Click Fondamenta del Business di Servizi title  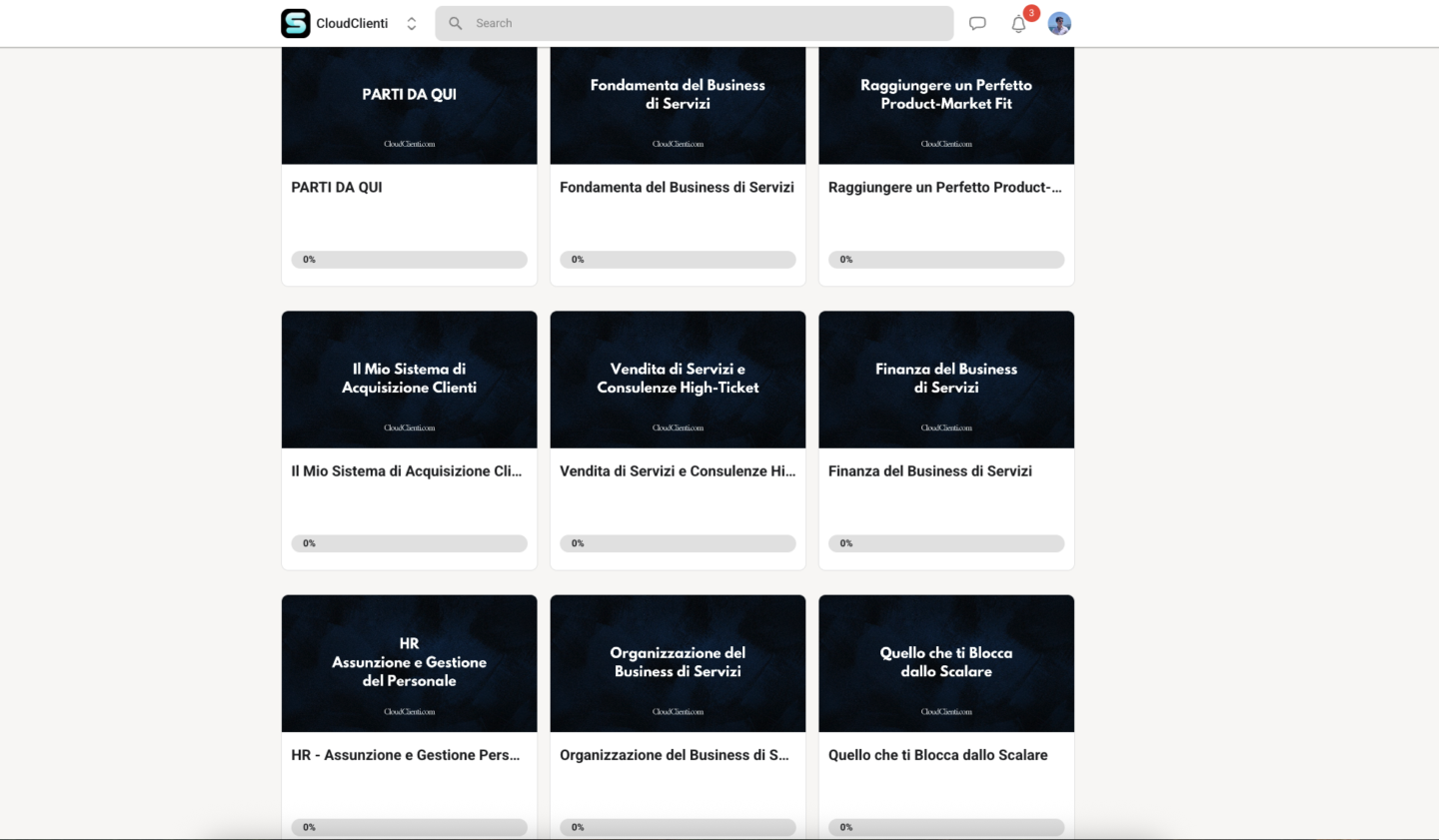click(677, 187)
